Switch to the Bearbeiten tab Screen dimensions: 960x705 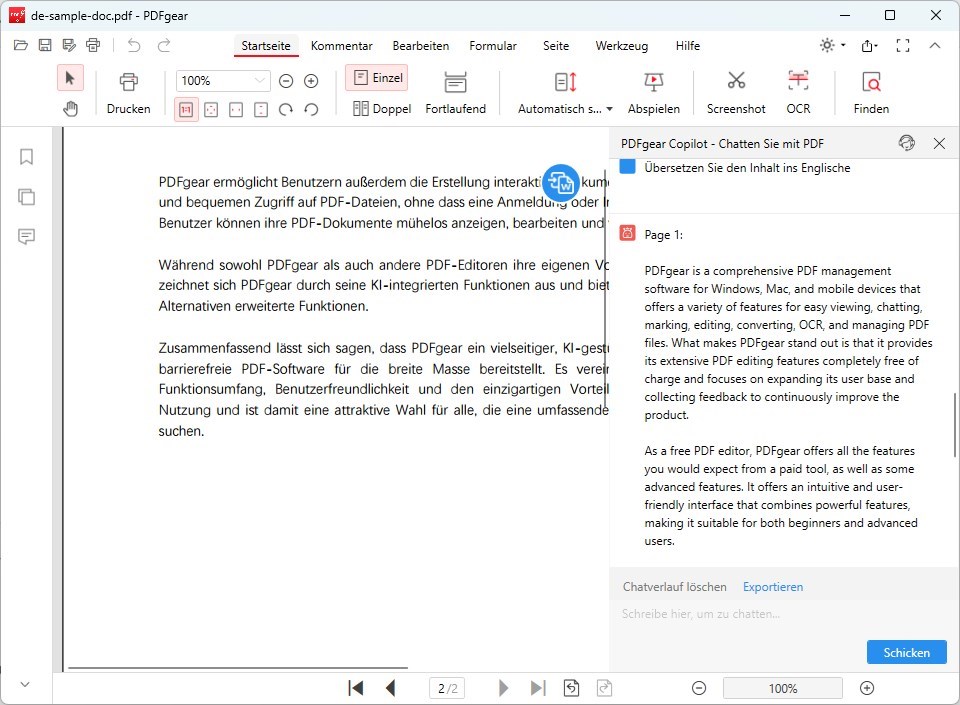coord(421,46)
